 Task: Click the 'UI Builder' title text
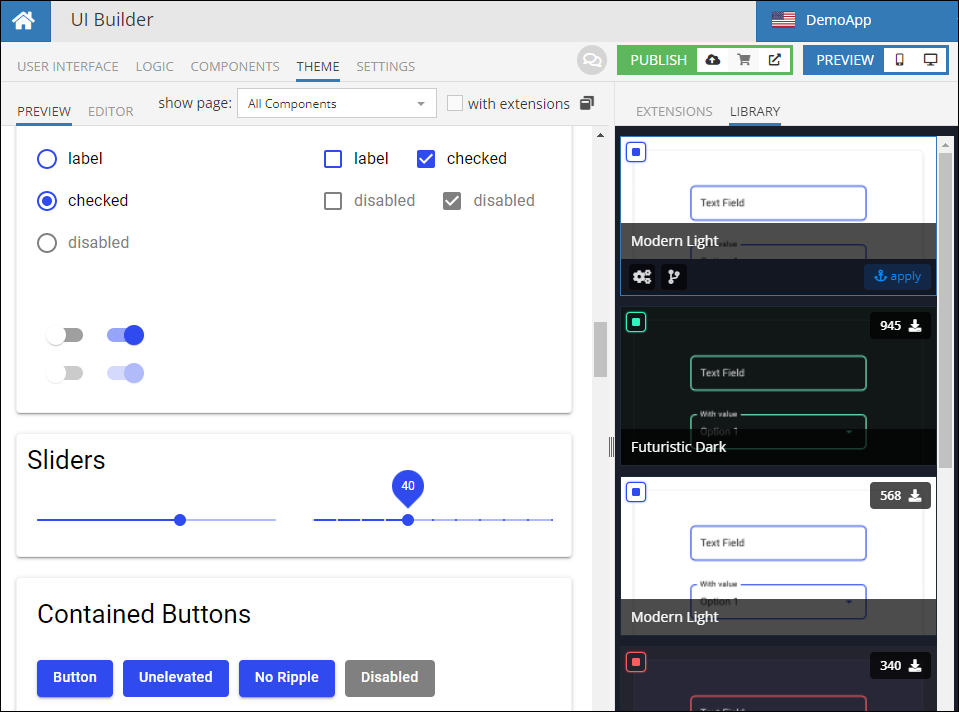coord(112,20)
